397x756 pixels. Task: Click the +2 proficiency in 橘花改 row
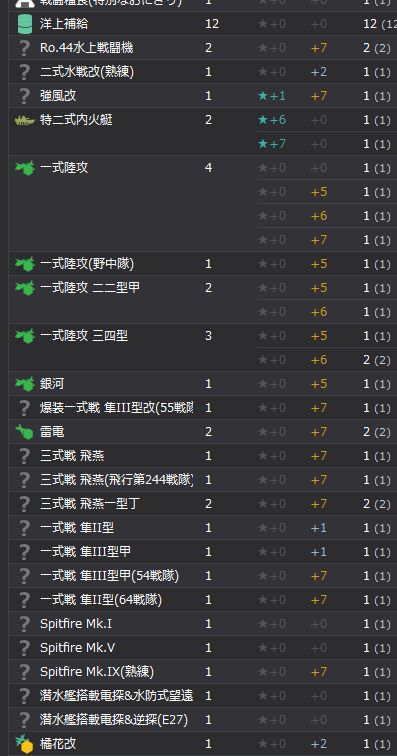[x=319, y=743]
